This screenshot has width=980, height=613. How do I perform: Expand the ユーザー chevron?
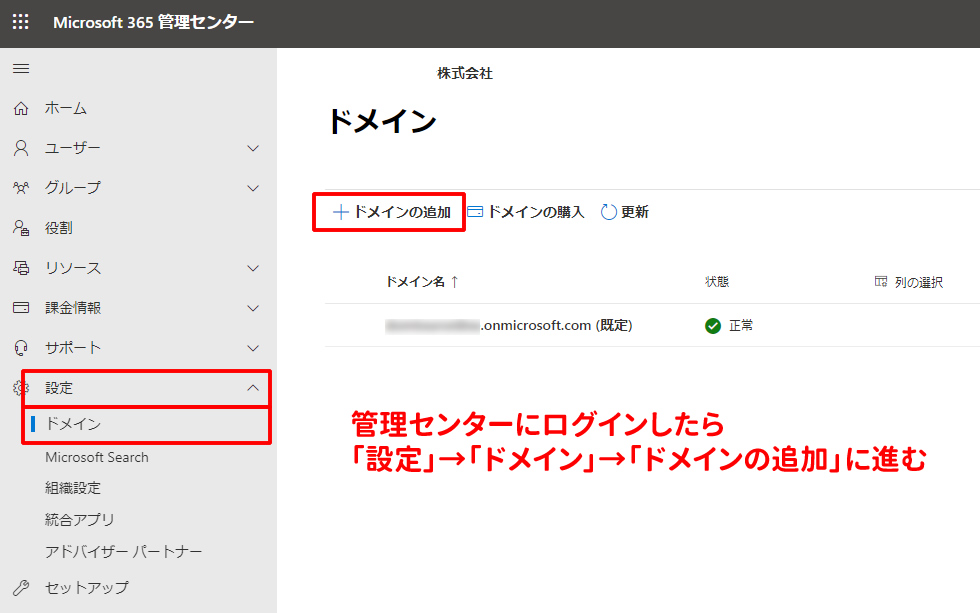pos(252,148)
